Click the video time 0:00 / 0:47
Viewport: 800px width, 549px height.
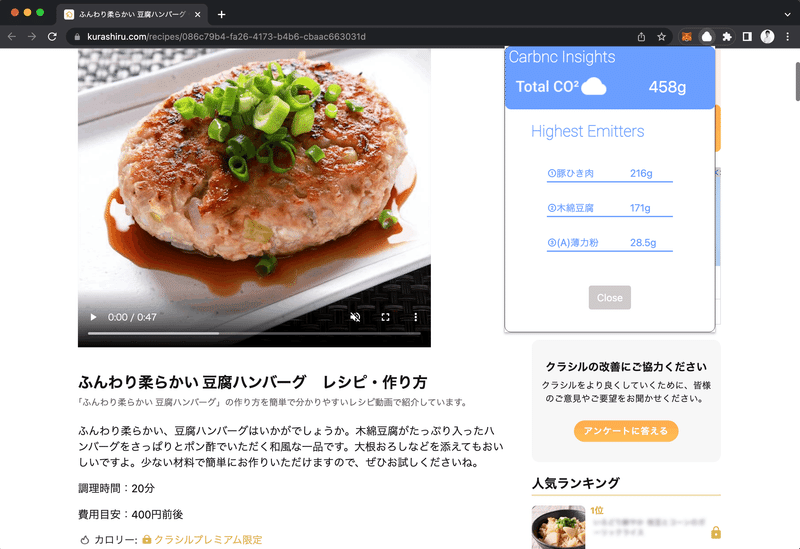tap(132, 317)
